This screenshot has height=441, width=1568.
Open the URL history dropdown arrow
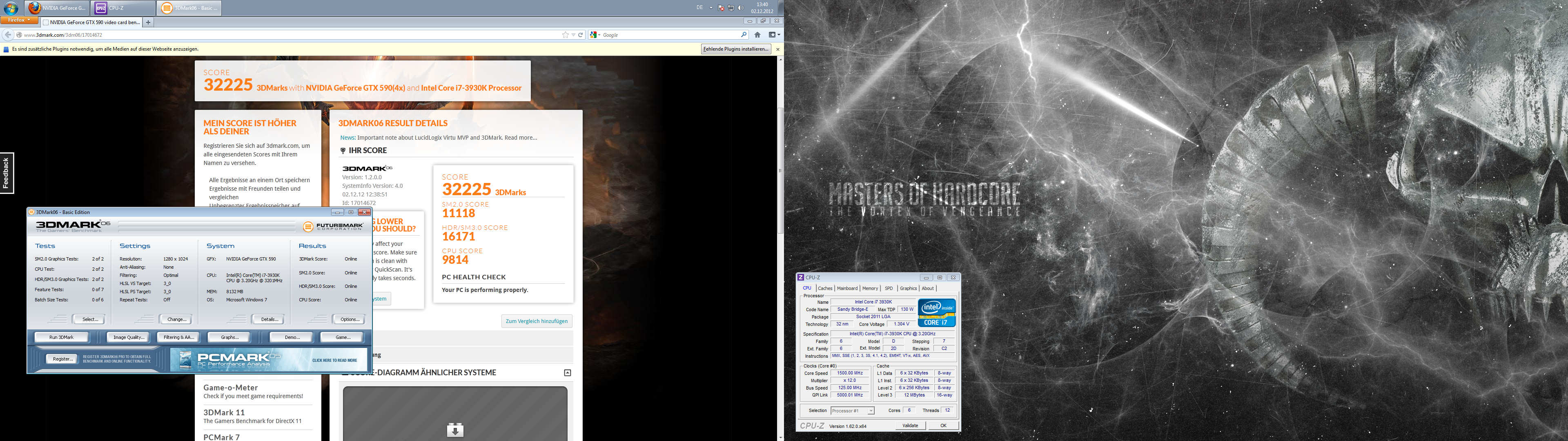573,35
